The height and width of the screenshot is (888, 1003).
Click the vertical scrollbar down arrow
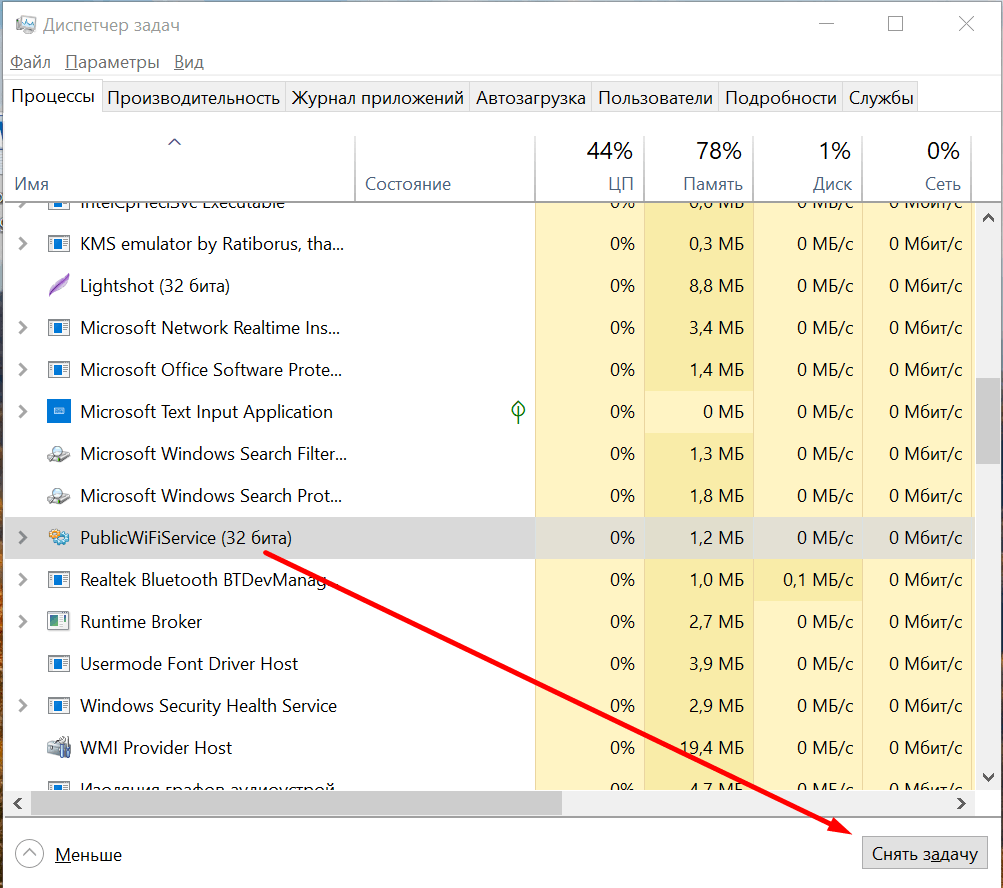[x=987, y=776]
